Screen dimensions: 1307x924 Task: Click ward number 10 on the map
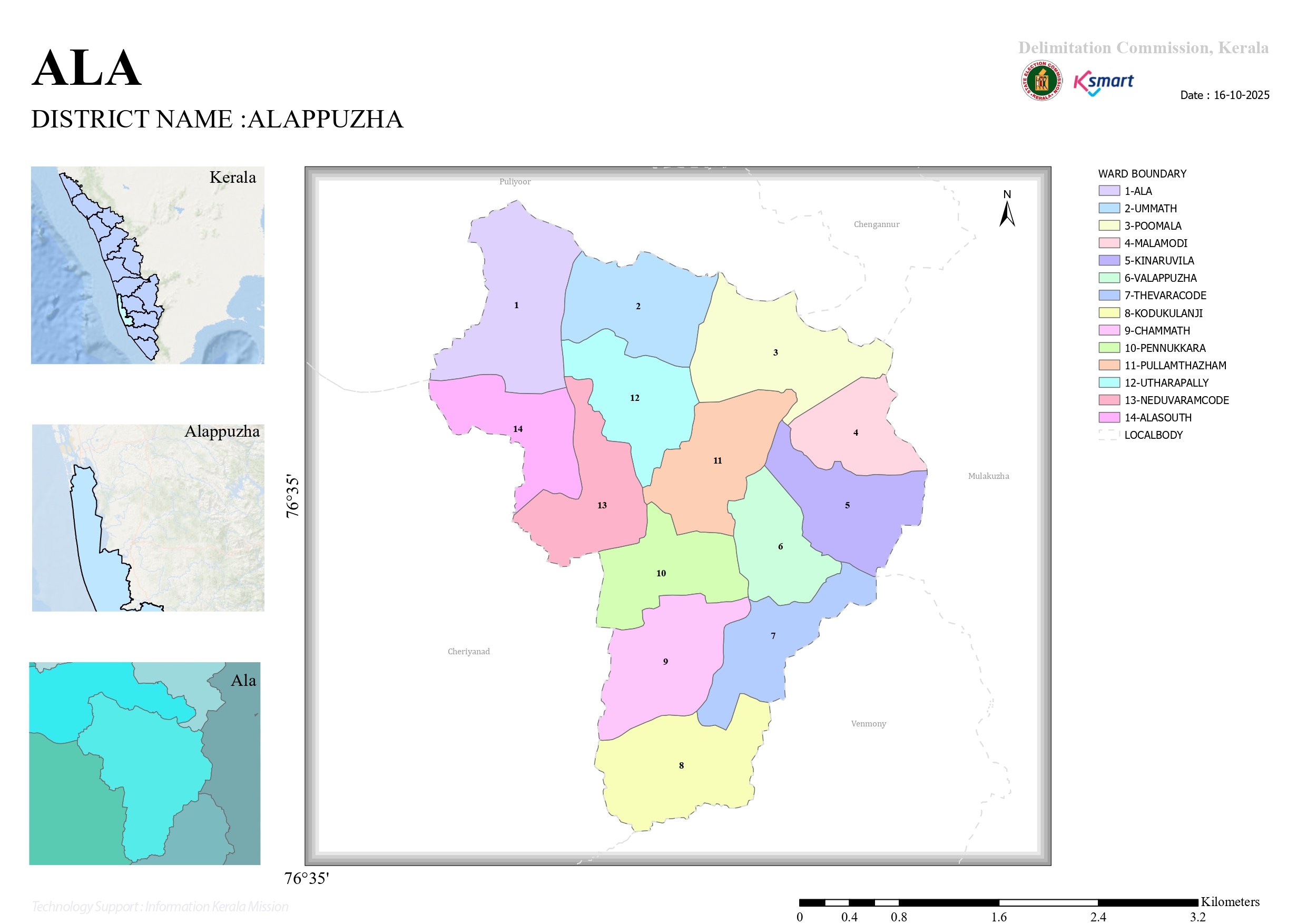point(661,573)
